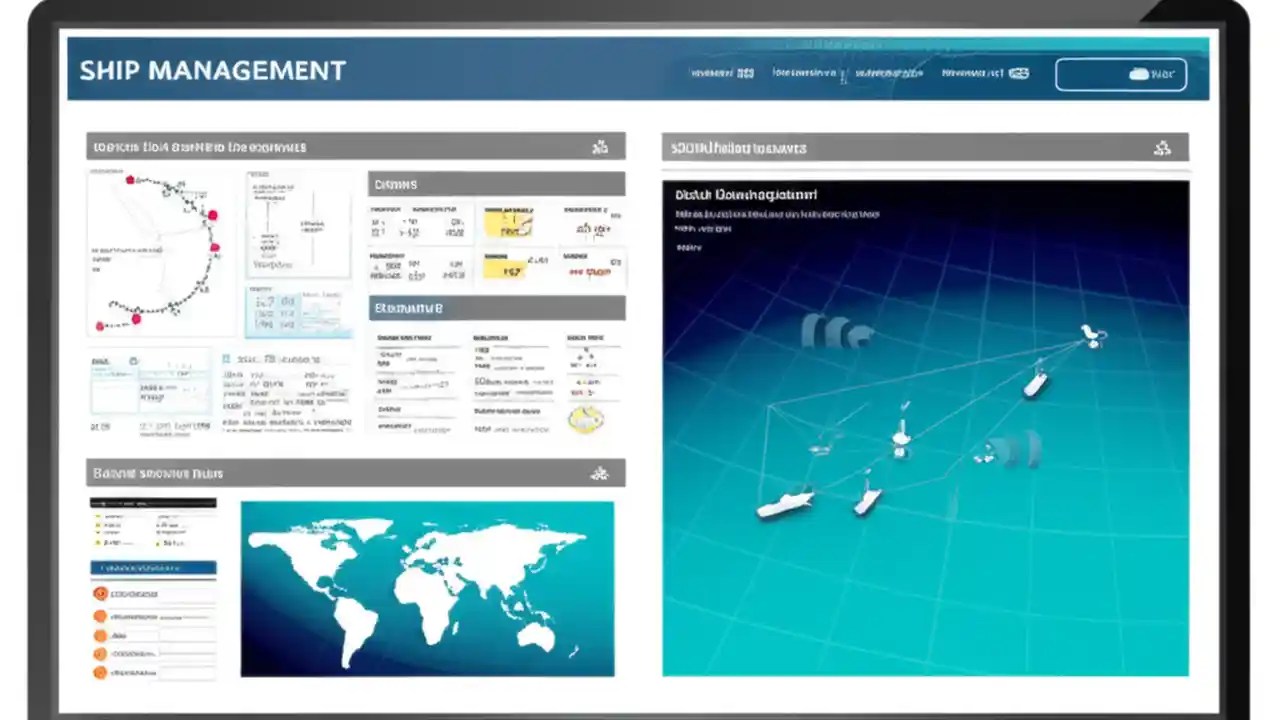Click the blue header bar above the alerts list
This screenshot has height=720, width=1280.
pos(152,567)
